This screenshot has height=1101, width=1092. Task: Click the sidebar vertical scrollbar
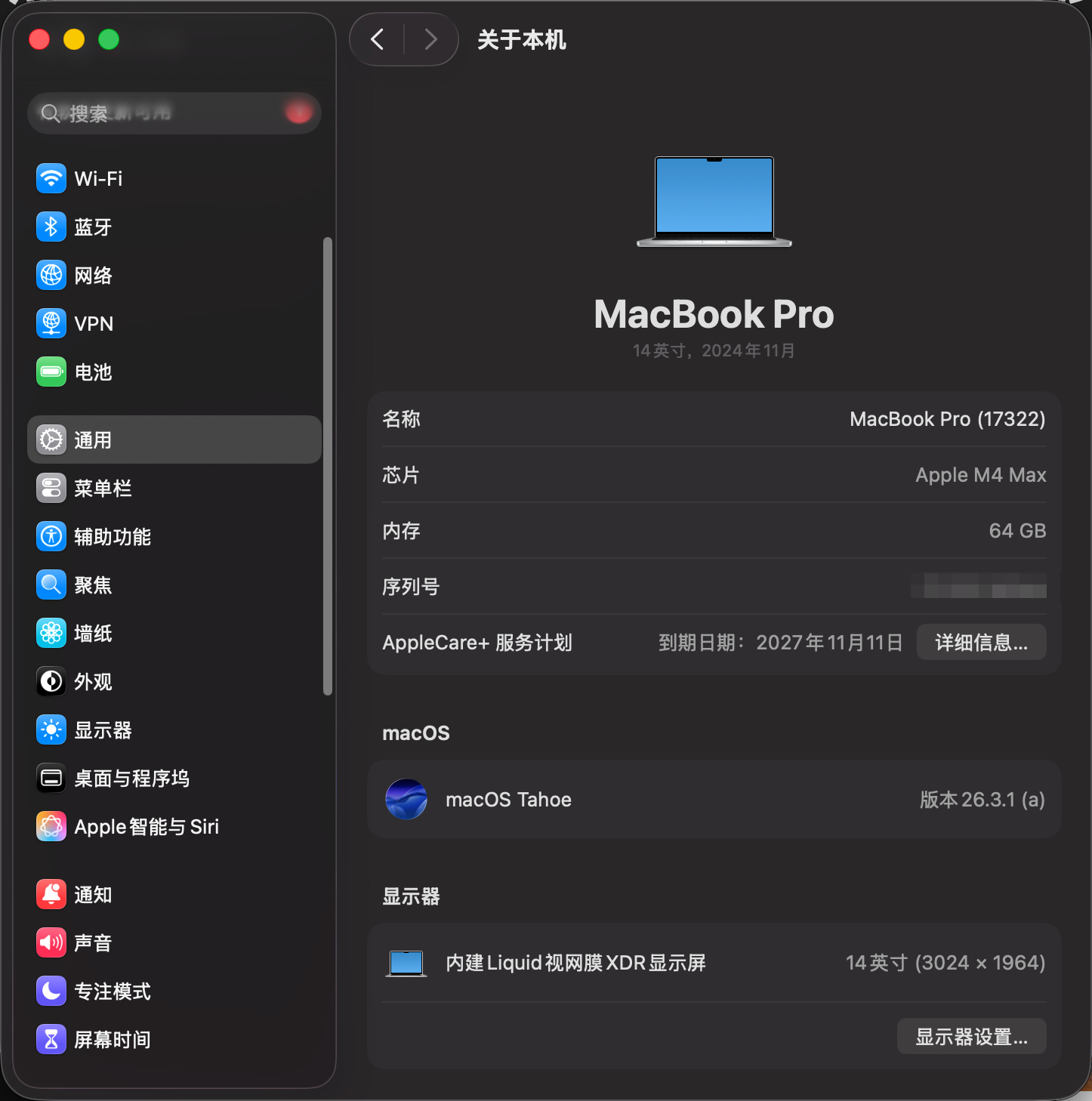(x=327, y=466)
